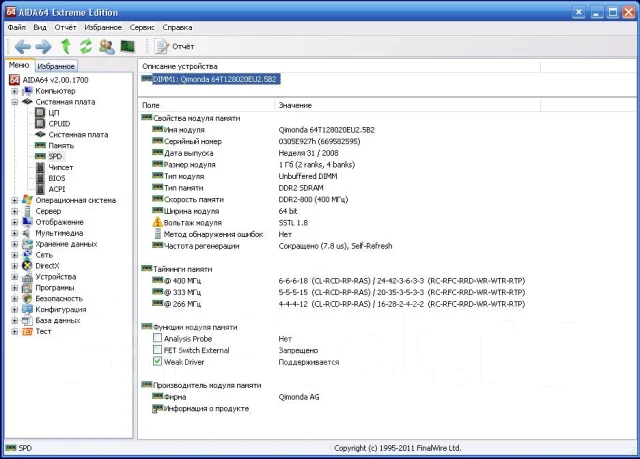Select the BIOS tree item
This screenshot has width=640, height=459.
point(57,178)
